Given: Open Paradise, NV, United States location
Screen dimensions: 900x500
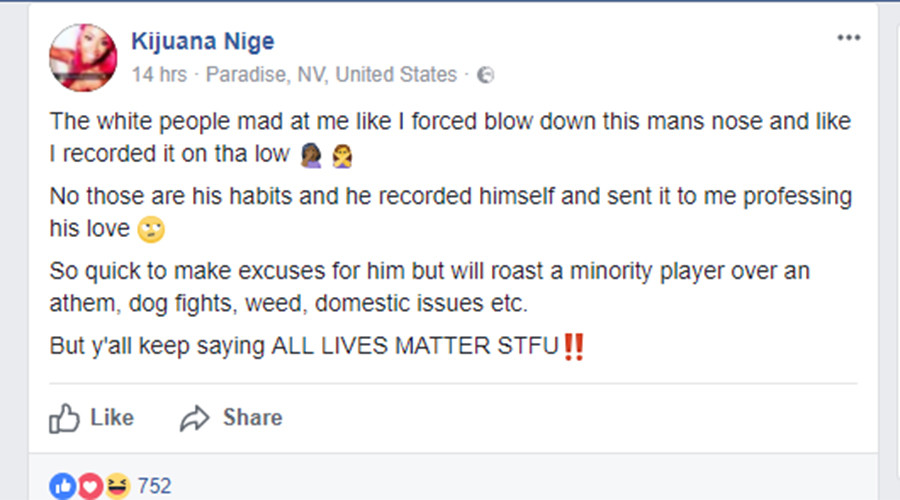Looking at the screenshot, I should click(331, 75).
